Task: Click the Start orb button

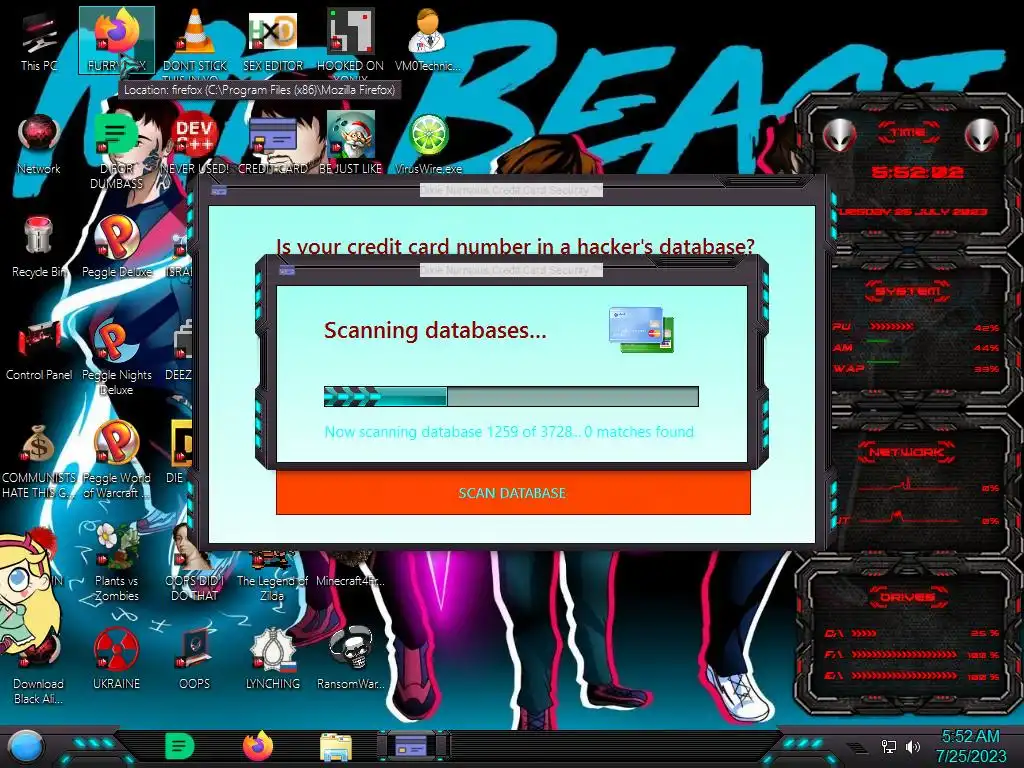Action: (x=26, y=747)
